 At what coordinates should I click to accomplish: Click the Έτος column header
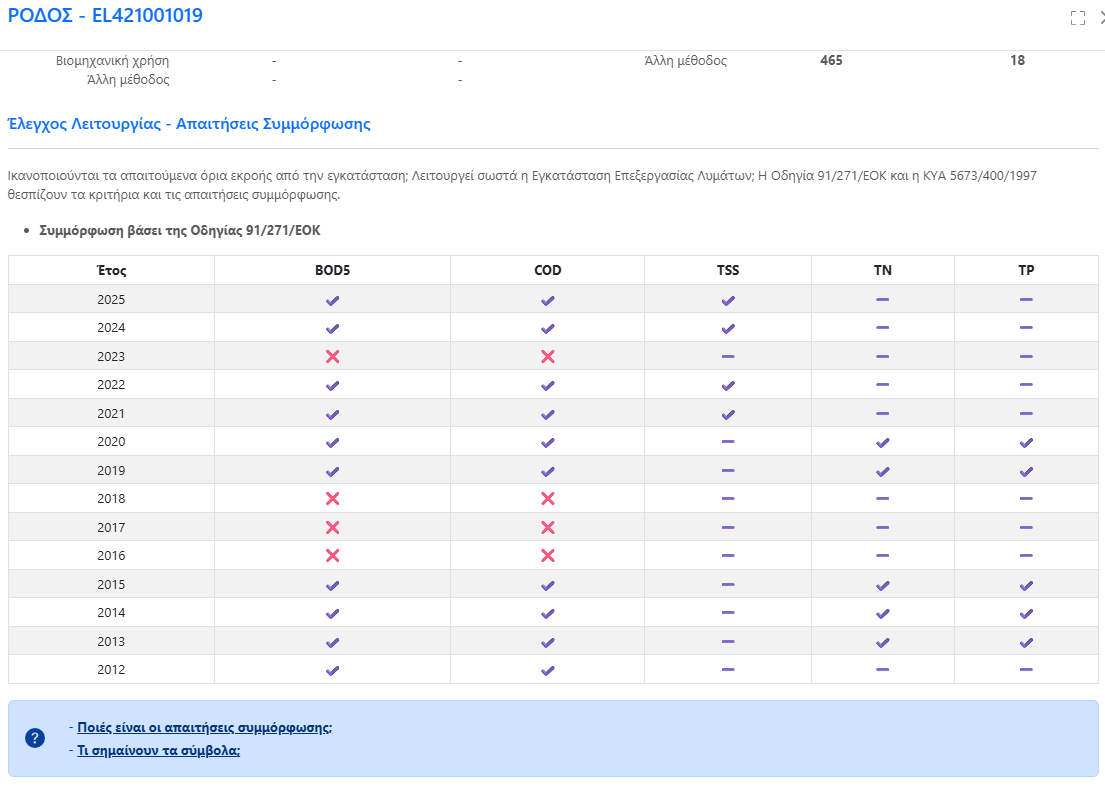[x=111, y=271]
